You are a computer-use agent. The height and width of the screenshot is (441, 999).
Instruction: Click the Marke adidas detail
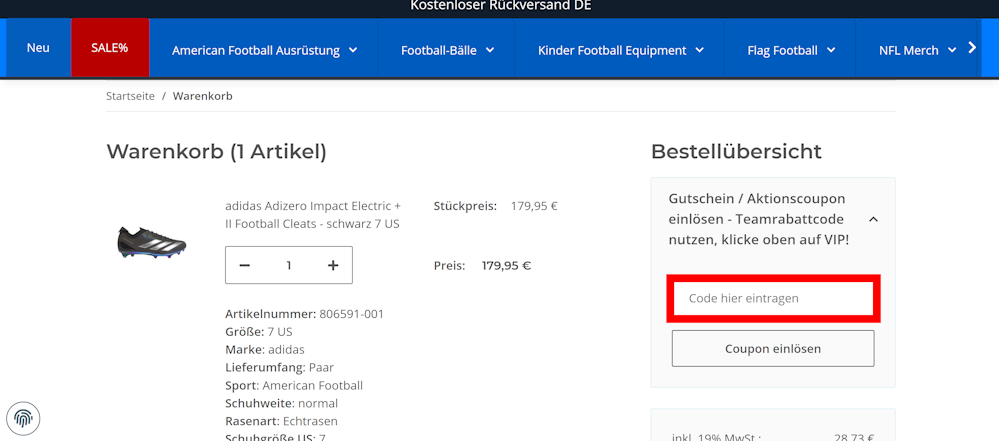click(264, 350)
